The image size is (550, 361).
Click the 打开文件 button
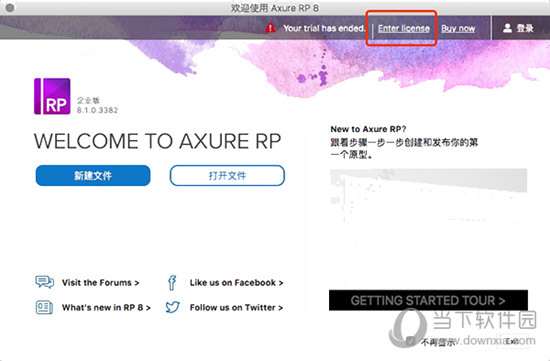[x=227, y=175]
